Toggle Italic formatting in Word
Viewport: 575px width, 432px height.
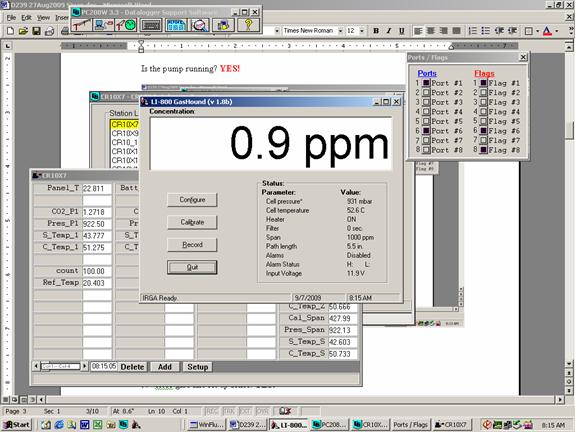click(x=389, y=31)
